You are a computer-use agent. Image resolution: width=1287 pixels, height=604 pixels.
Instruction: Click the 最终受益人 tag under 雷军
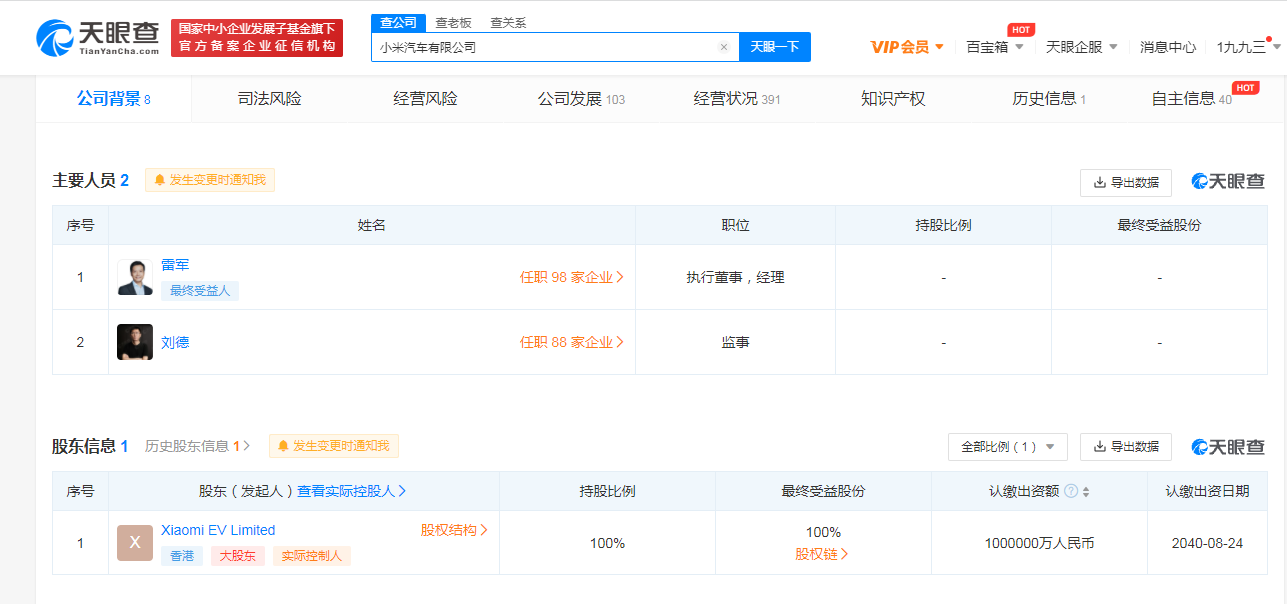(200, 291)
